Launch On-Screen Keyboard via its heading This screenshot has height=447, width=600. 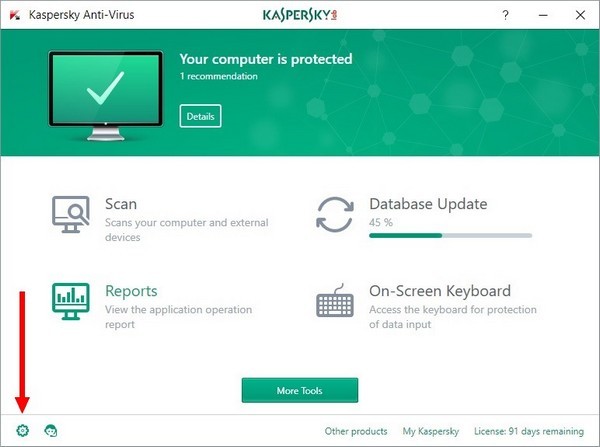(x=440, y=291)
